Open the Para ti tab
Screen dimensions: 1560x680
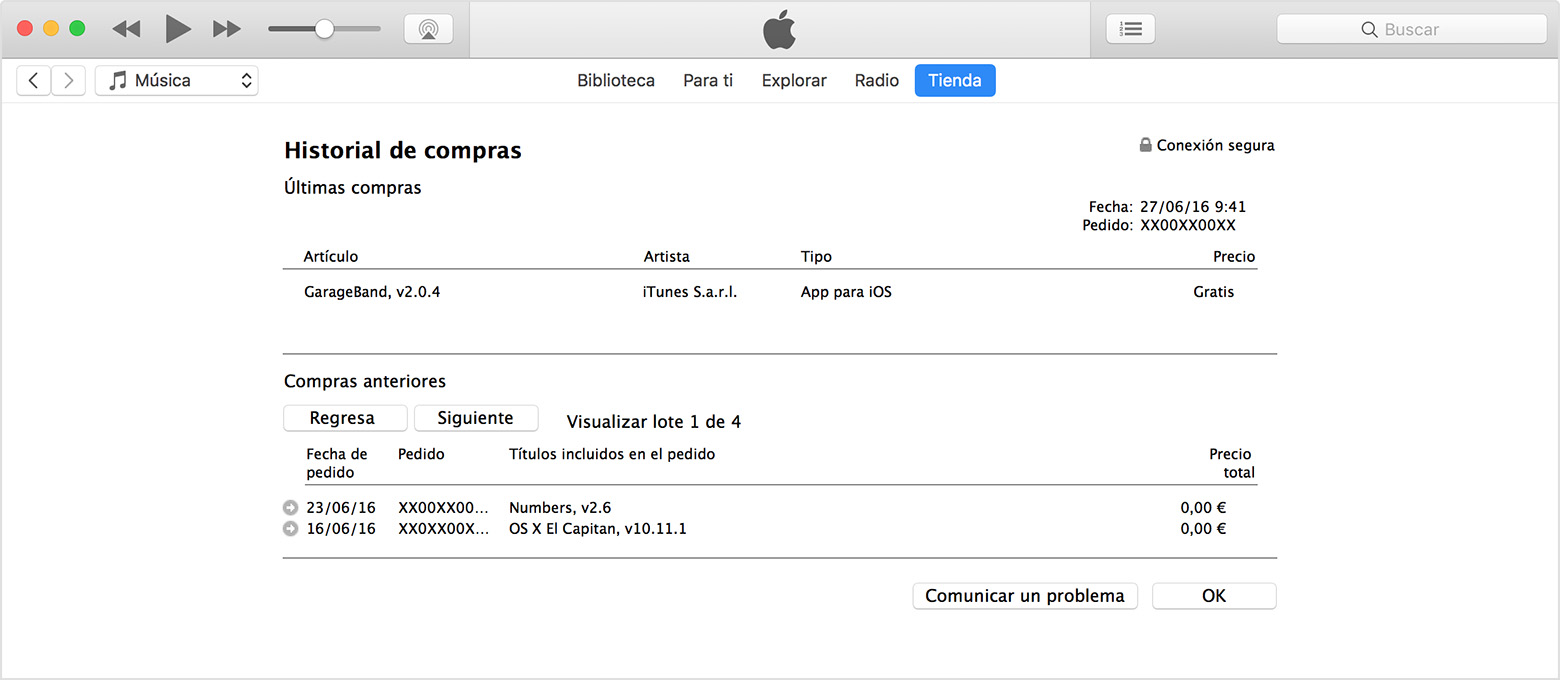708,81
